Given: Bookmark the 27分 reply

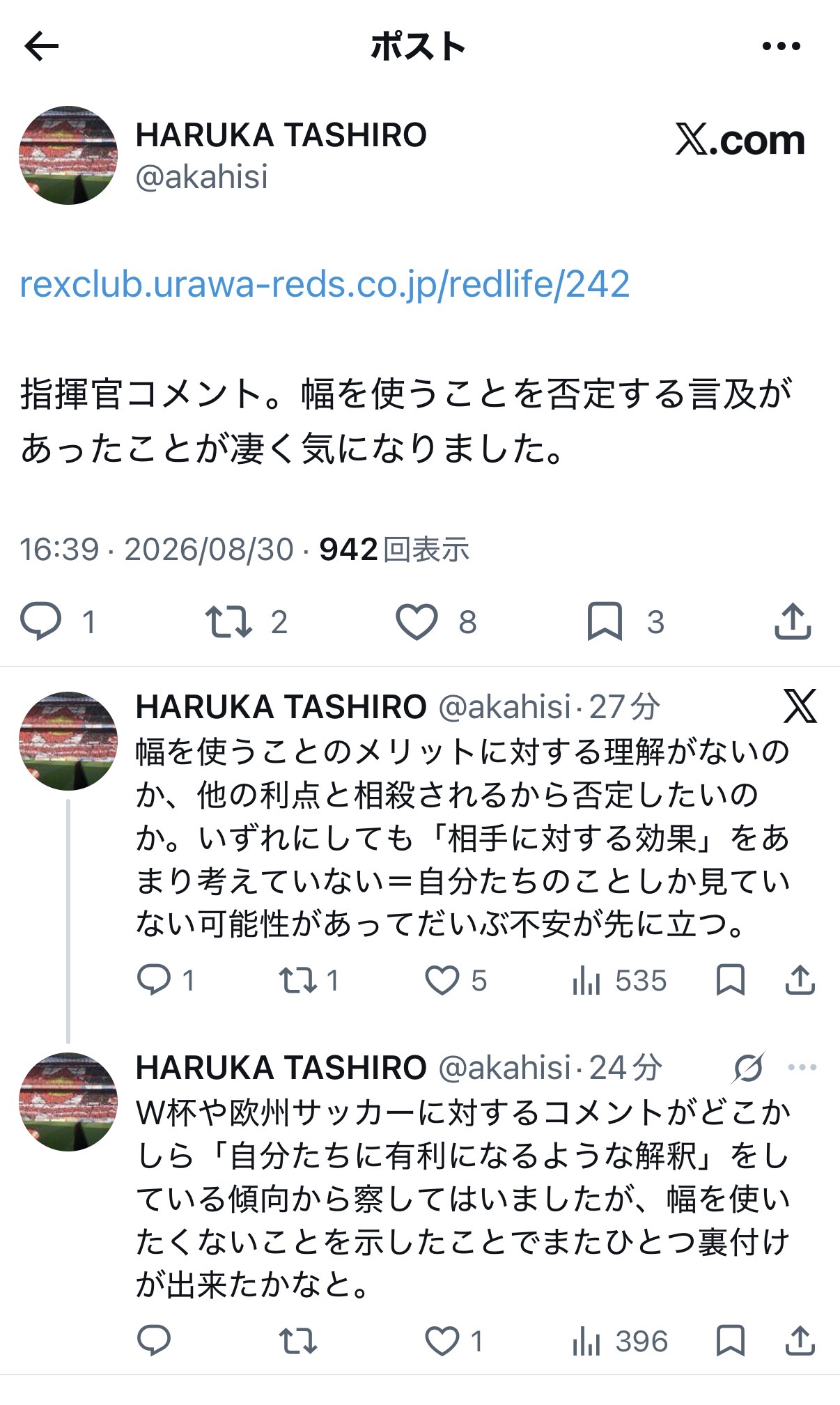Looking at the screenshot, I should [x=730, y=980].
